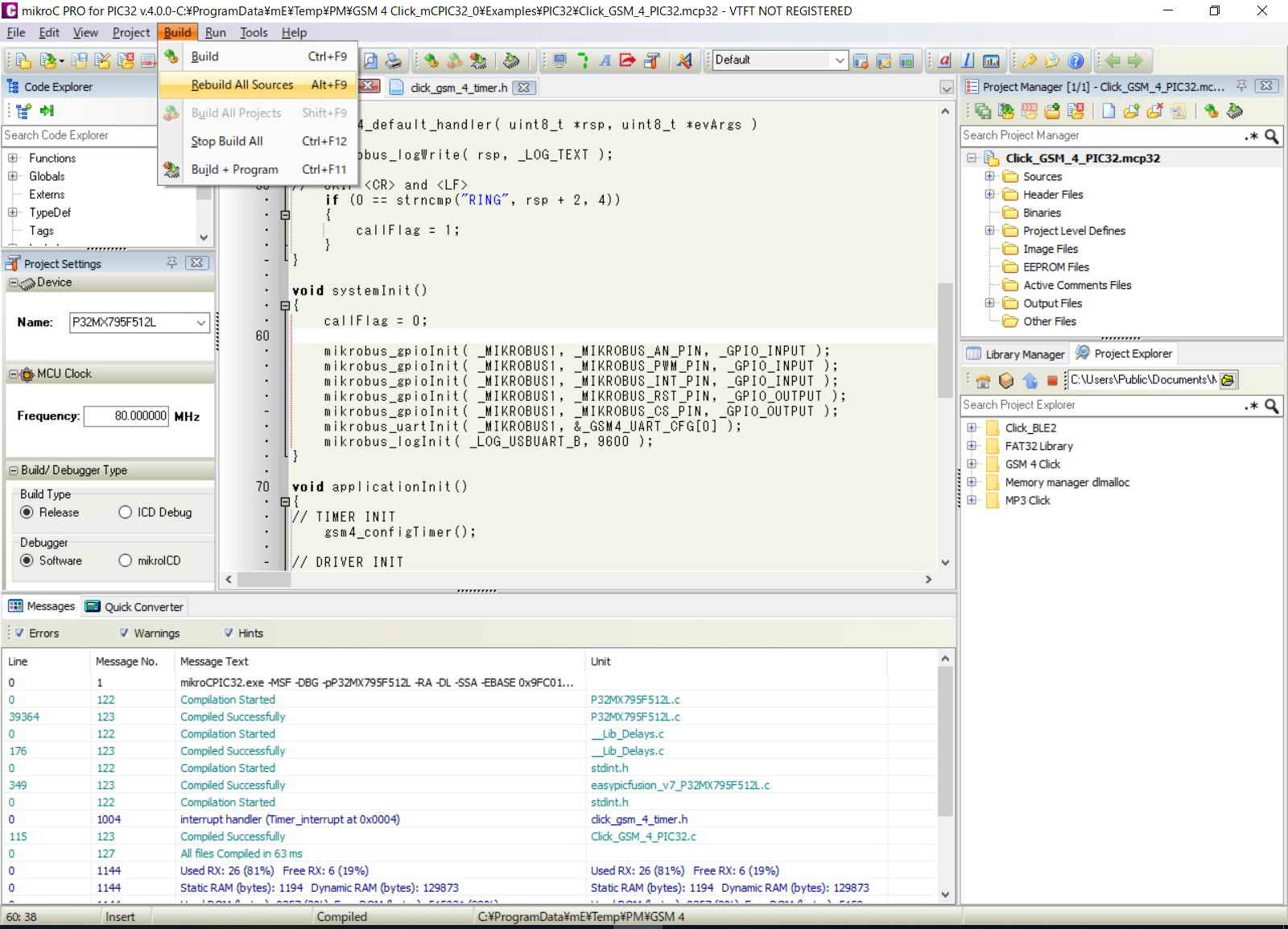Click the Search Code Explorer field
1288x929 pixels.
pyautogui.click(x=79, y=135)
